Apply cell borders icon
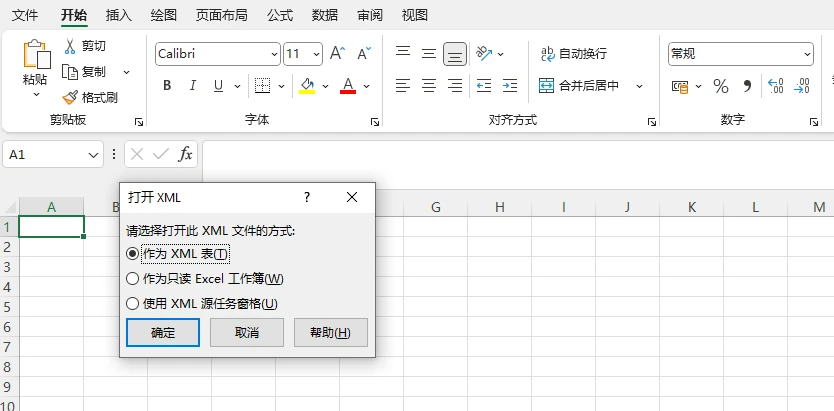The image size is (834, 411). click(x=263, y=86)
